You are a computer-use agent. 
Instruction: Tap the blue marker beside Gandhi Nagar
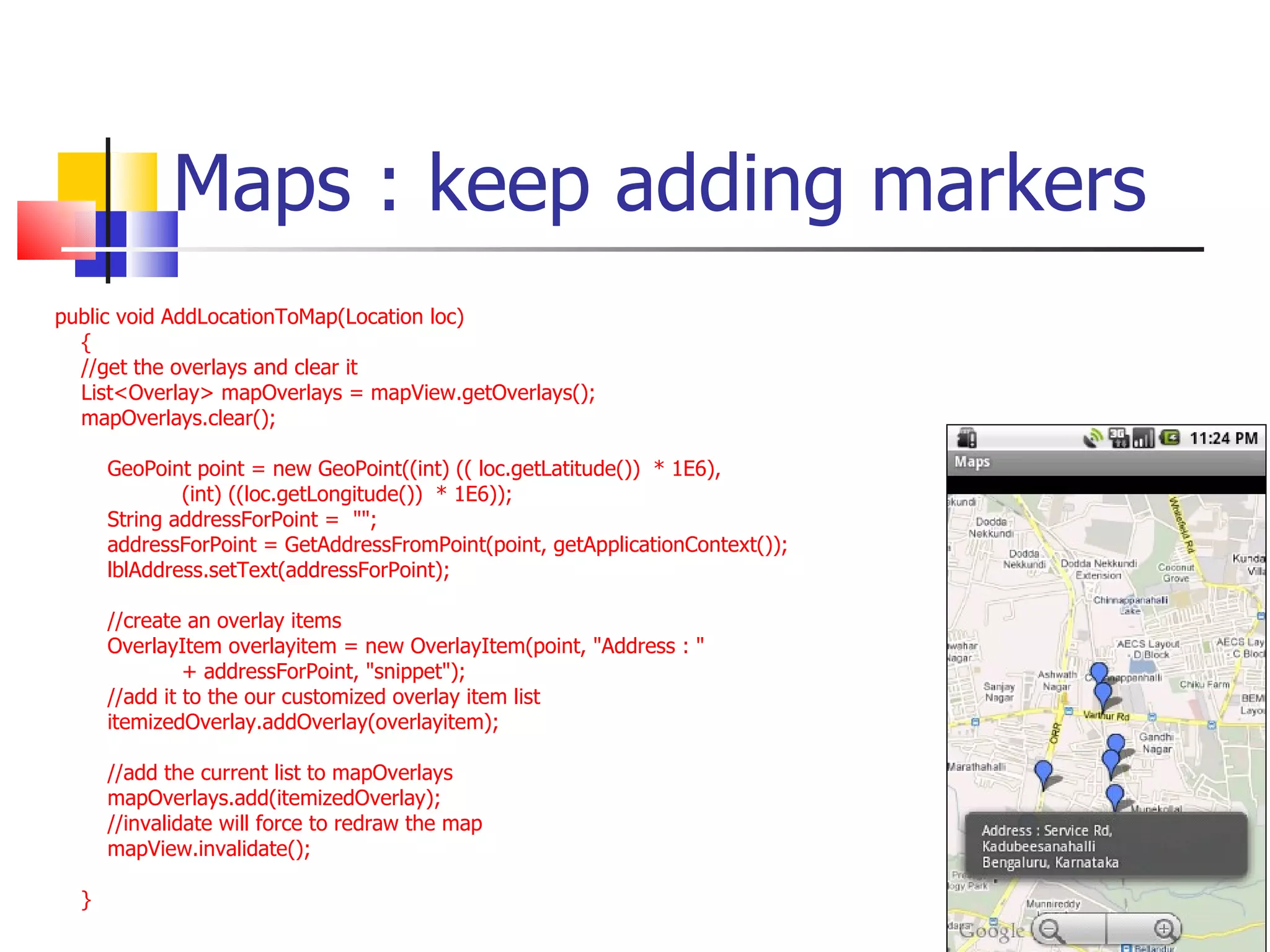pyautogui.click(x=1116, y=743)
